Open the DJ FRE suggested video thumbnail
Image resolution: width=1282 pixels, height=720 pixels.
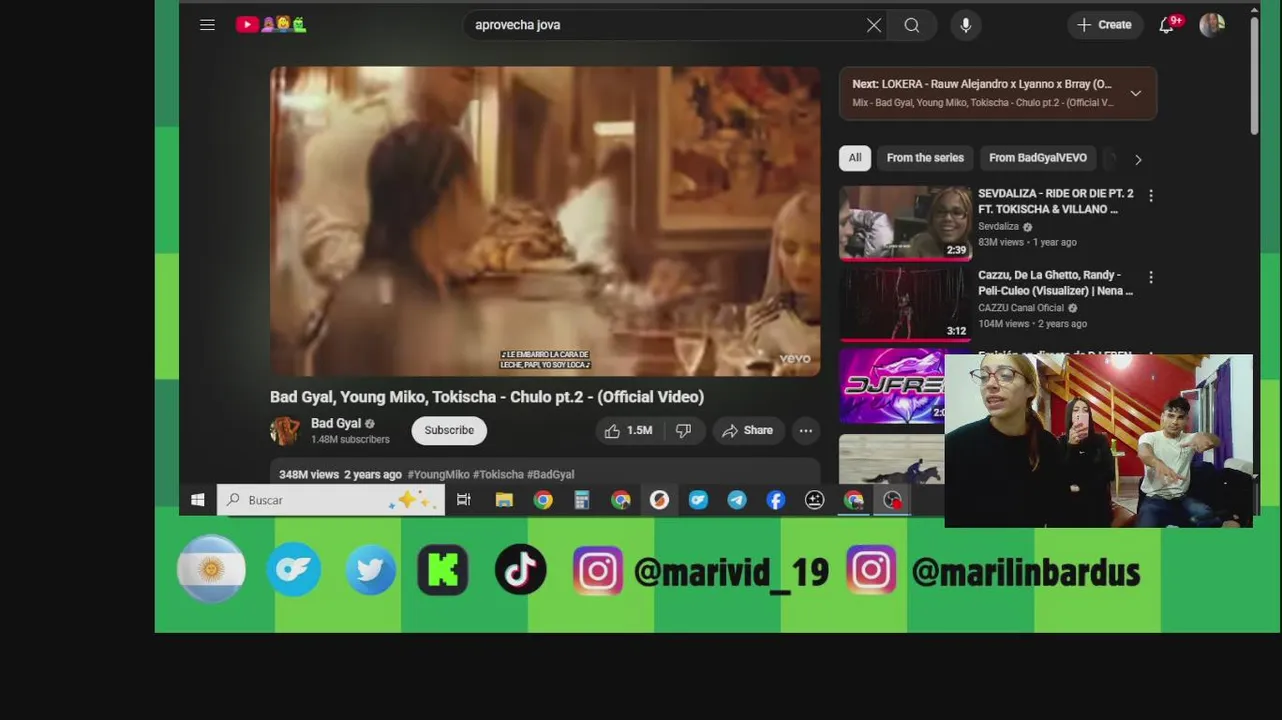[892, 386]
